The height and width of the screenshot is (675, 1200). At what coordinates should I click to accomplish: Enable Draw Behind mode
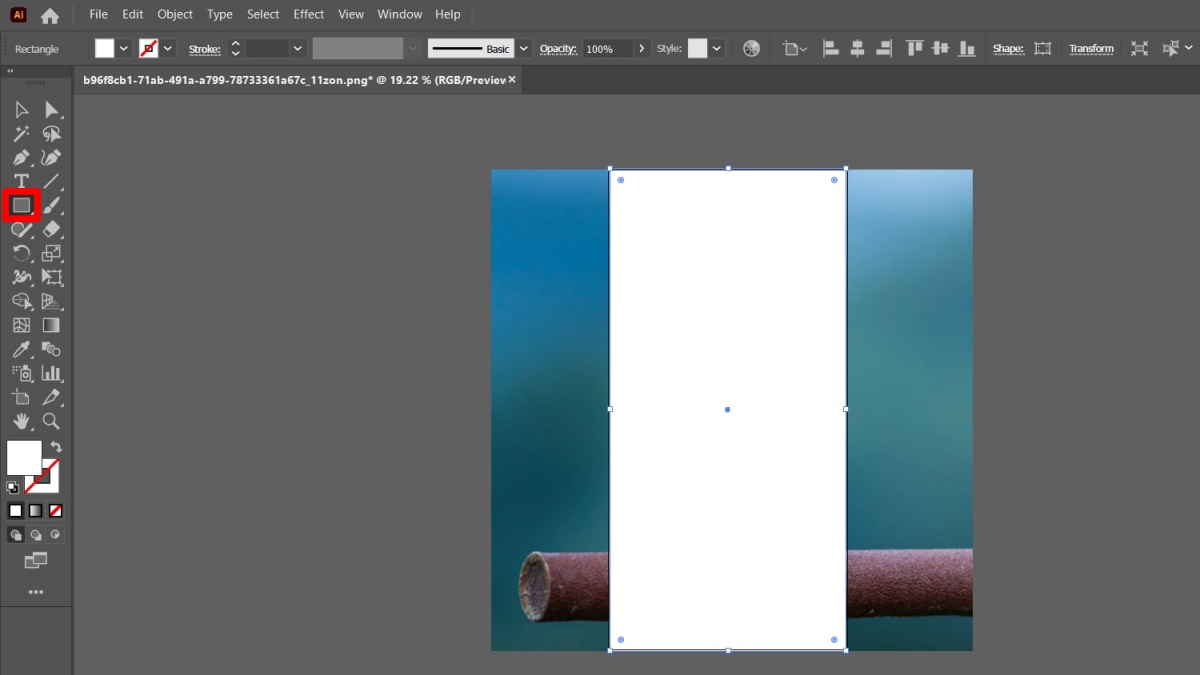(36, 535)
